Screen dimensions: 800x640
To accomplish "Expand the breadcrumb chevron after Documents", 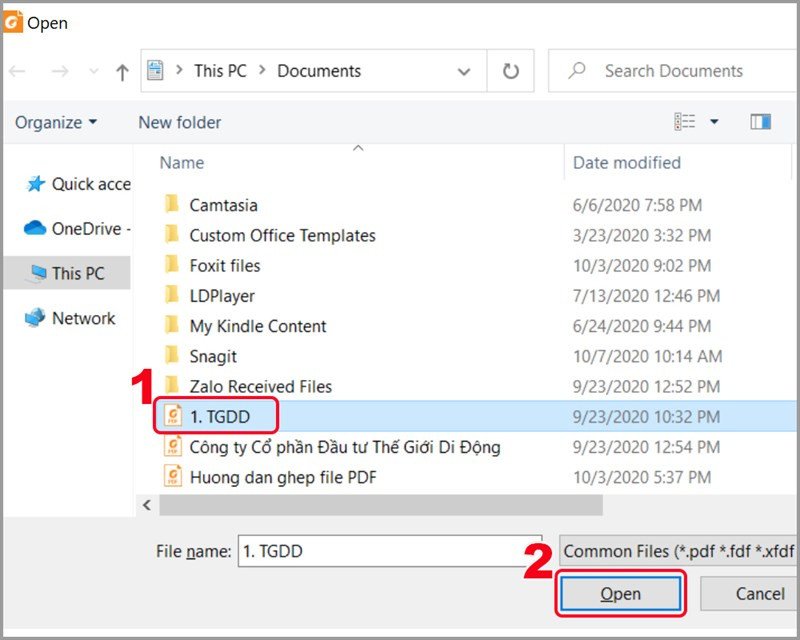I will click(x=464, y=70).
